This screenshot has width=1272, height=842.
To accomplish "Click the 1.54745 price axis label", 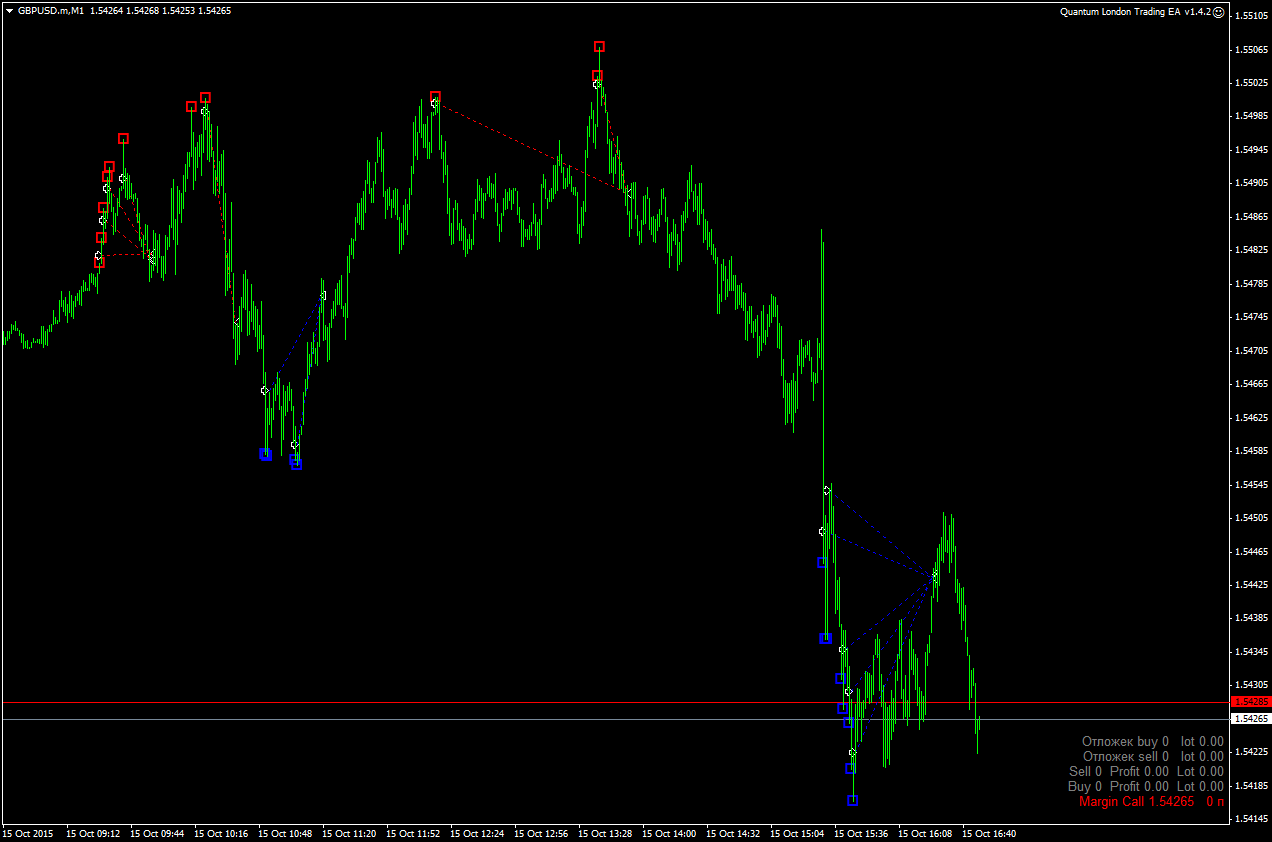I will point(1253,317).
